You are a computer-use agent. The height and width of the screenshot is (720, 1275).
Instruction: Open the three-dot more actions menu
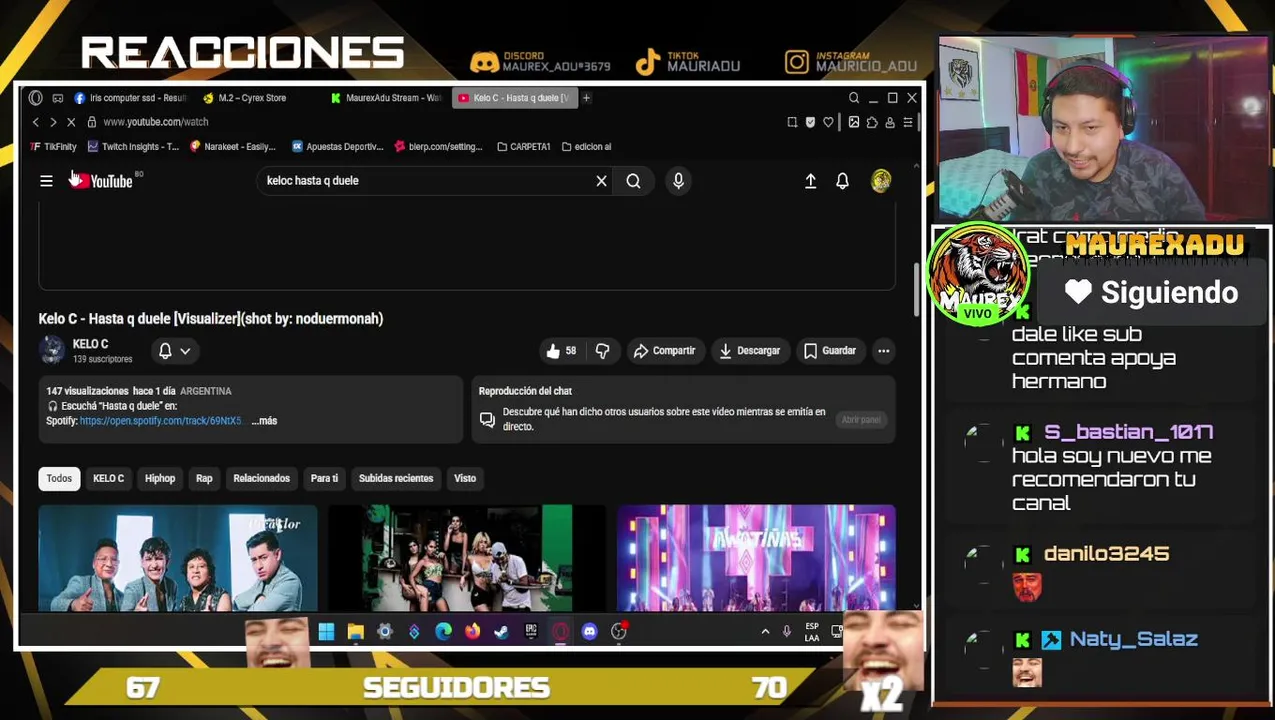click(x=883, y=351)
